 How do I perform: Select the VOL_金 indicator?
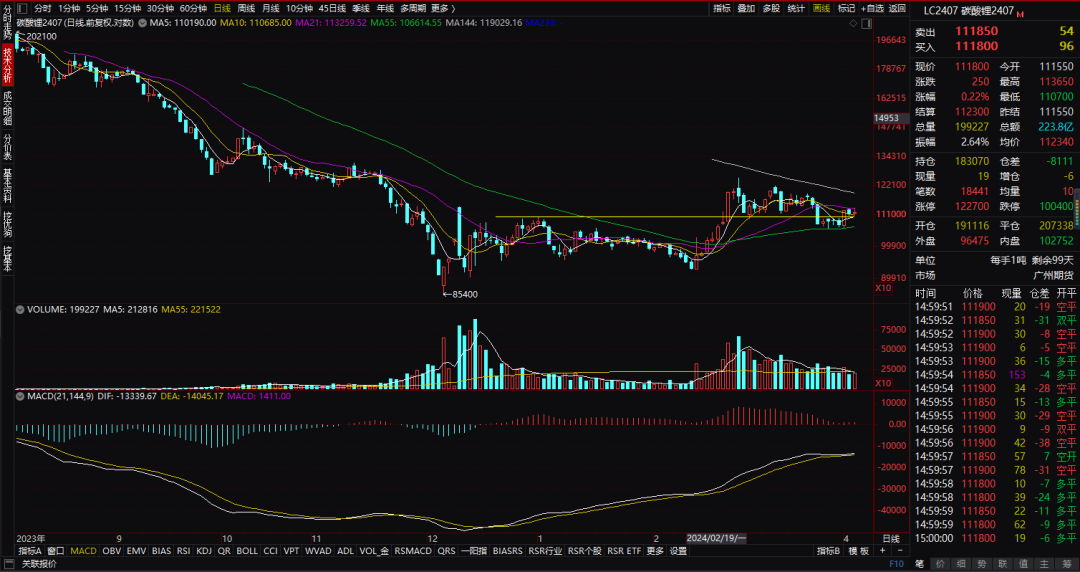pyautogui.click(x=374, y=551)
